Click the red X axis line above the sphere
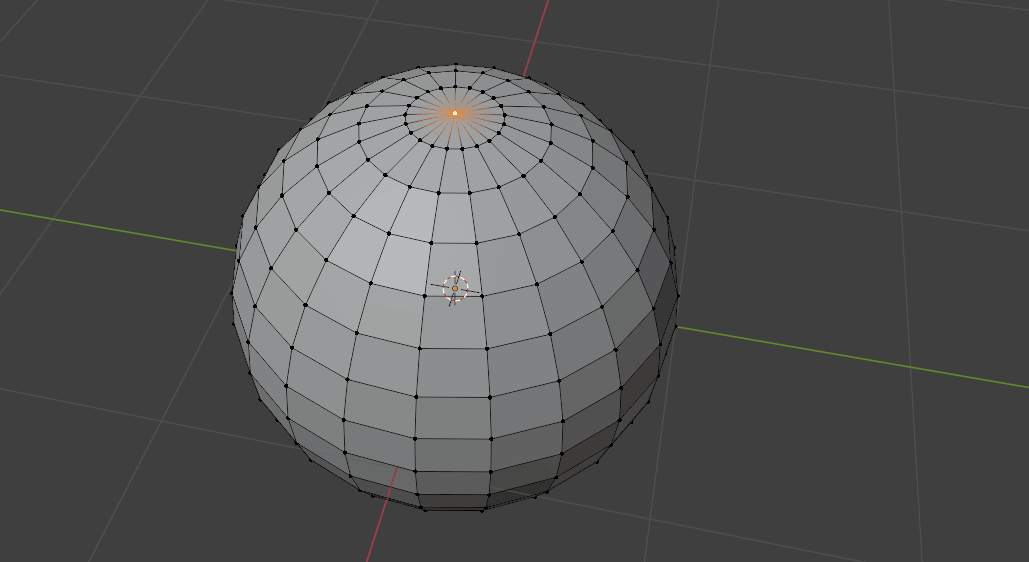Image resolution: width=1029 pixels, height=562 pixels. click(540, 30)
